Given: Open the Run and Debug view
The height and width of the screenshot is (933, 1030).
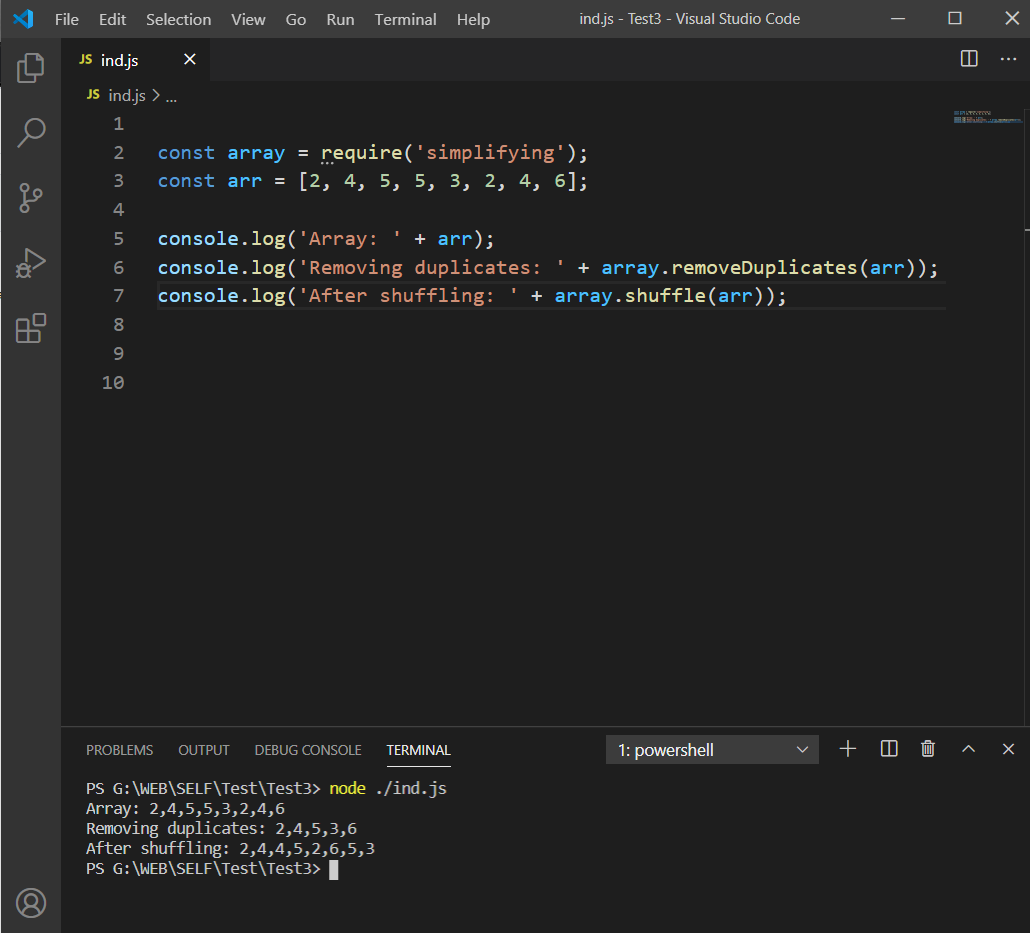Looking at the screenshot, I should (x=31, y=263).
